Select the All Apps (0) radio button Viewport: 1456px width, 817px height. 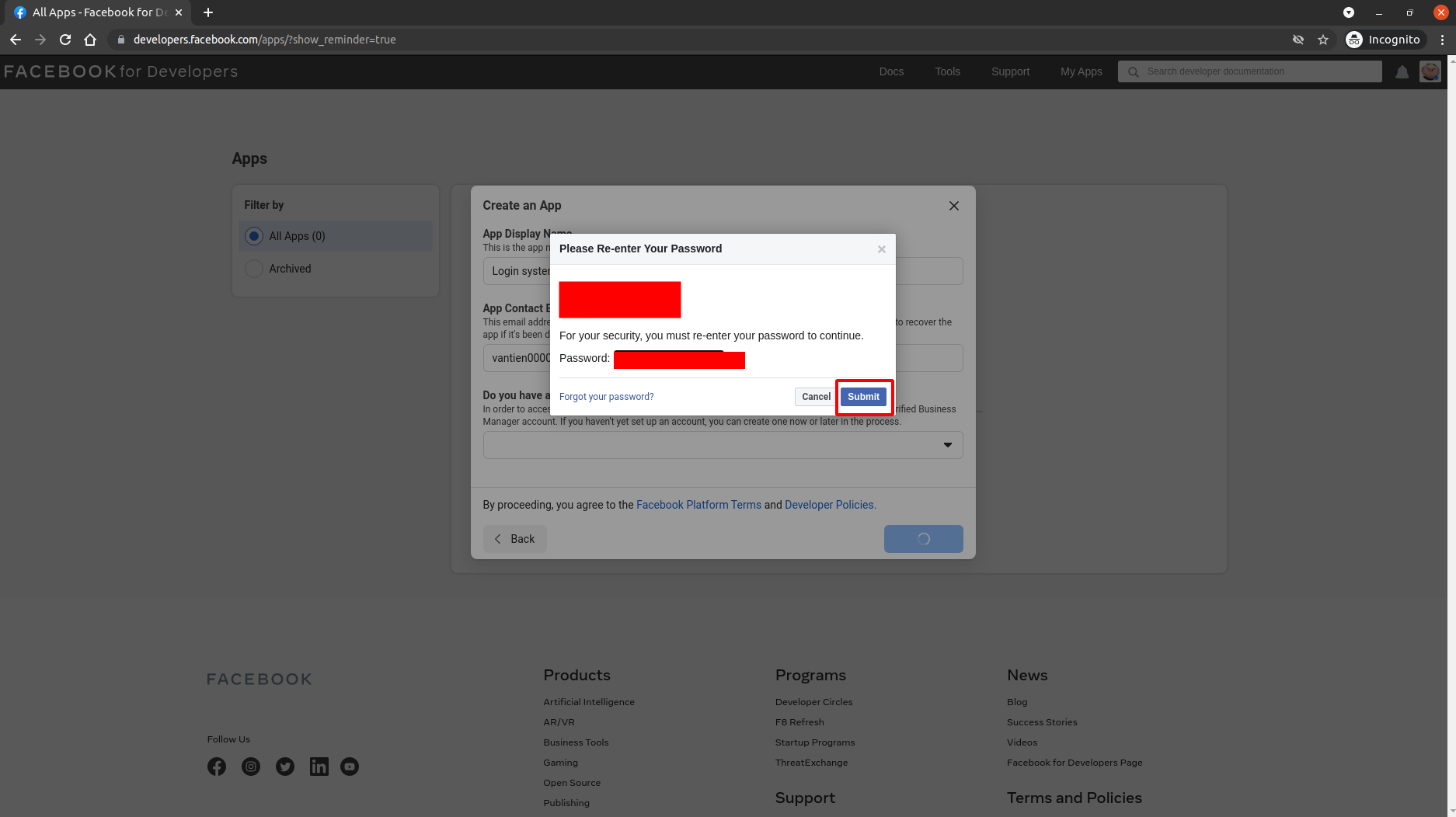pyautogui.click(x=254, y=236)
